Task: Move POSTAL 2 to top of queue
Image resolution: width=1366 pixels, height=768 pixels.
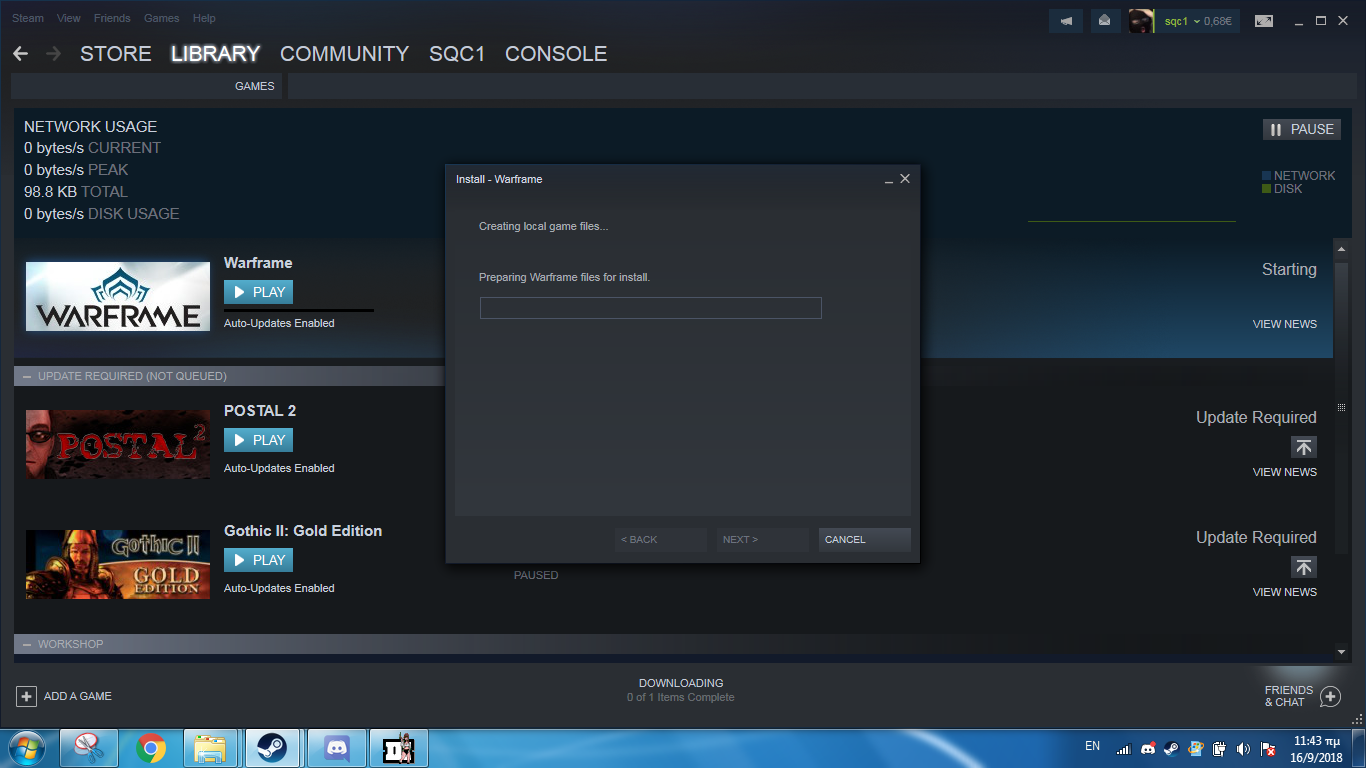Action: (x=1303, y=447)
